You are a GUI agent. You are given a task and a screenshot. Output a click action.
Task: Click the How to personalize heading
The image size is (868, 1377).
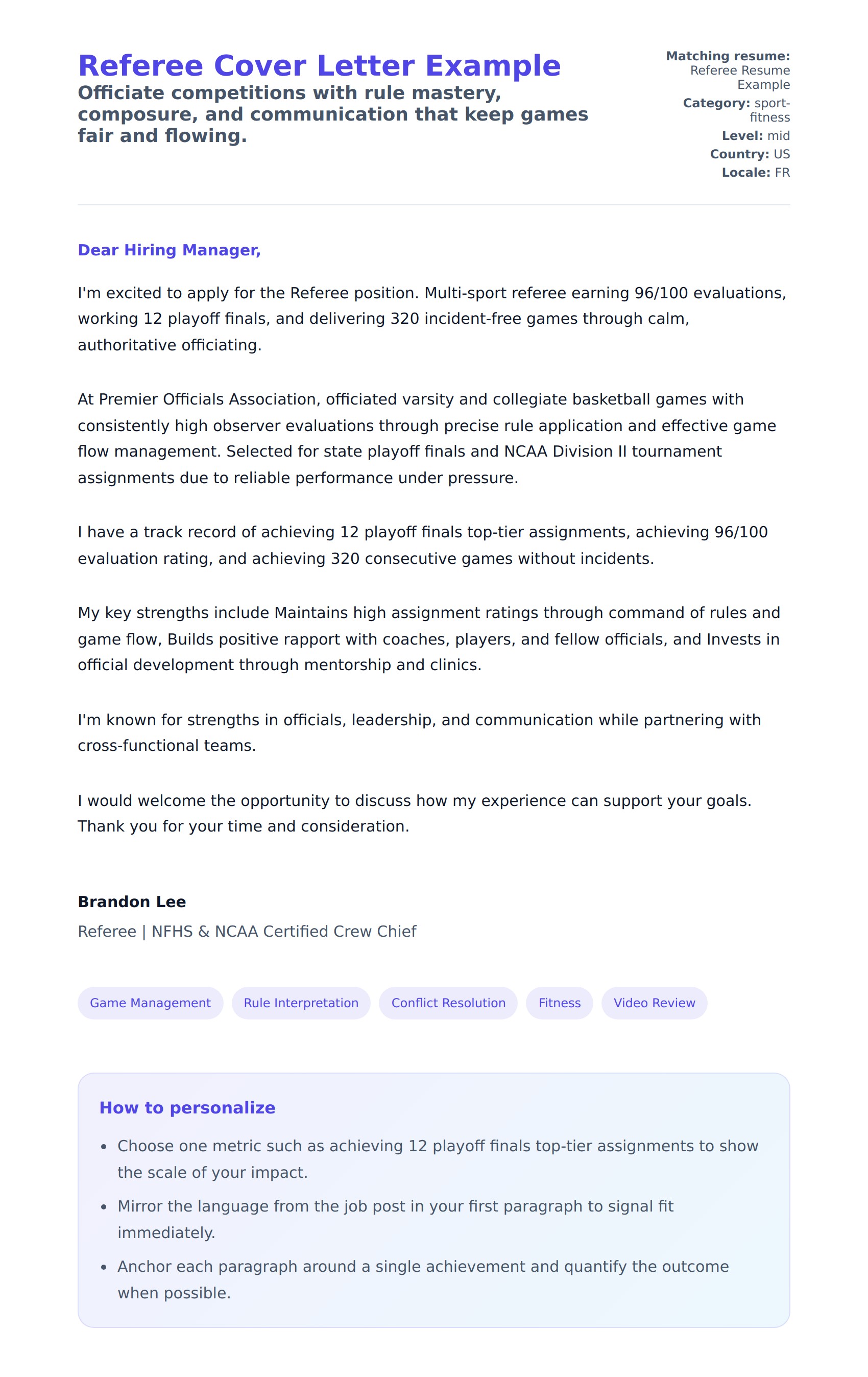pyautogui.click(x=187, y=1108)
